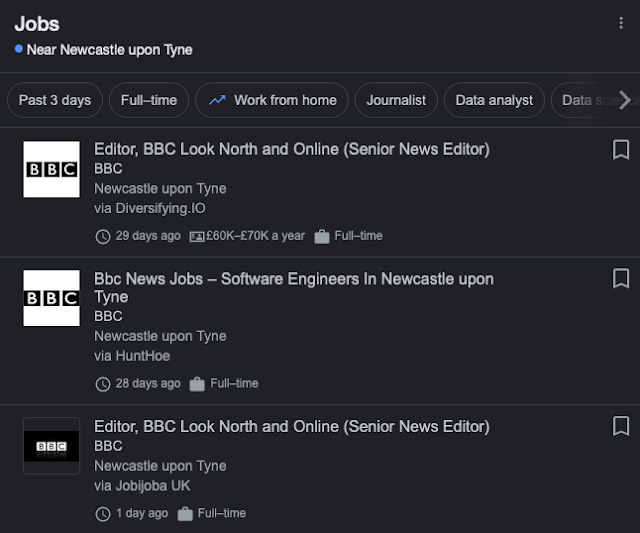The image size is (640, 533).
Task: Open Senior News Editor job via Jobijoba UK
Action: pos(292,426)
